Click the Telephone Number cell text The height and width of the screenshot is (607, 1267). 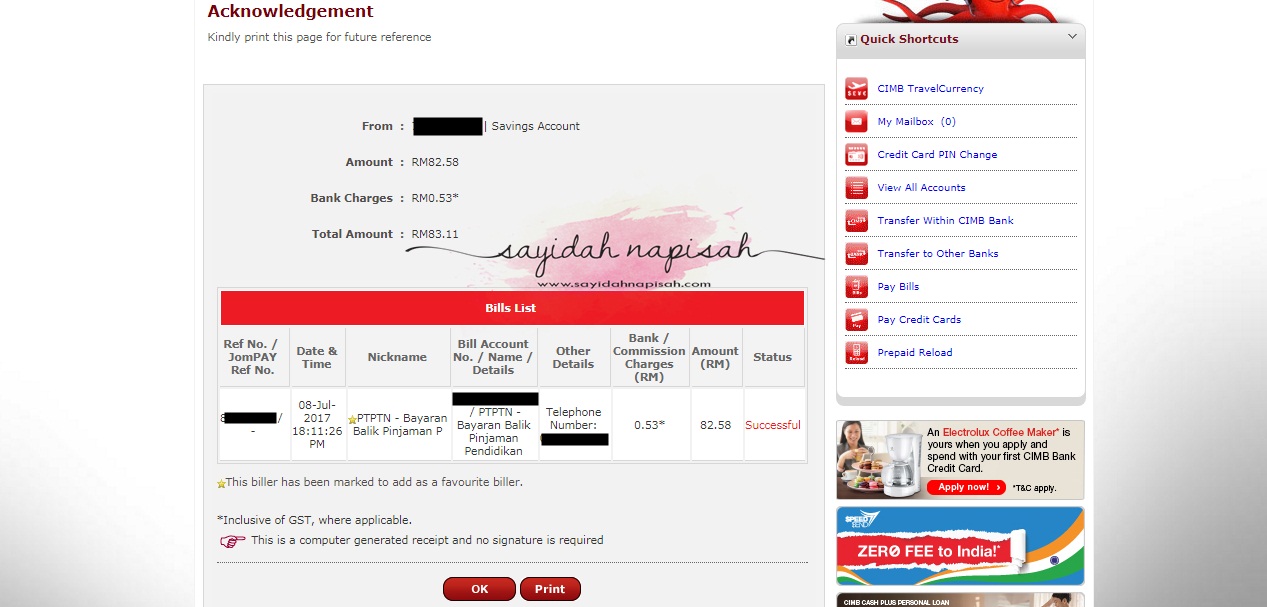tap(574, 418)
